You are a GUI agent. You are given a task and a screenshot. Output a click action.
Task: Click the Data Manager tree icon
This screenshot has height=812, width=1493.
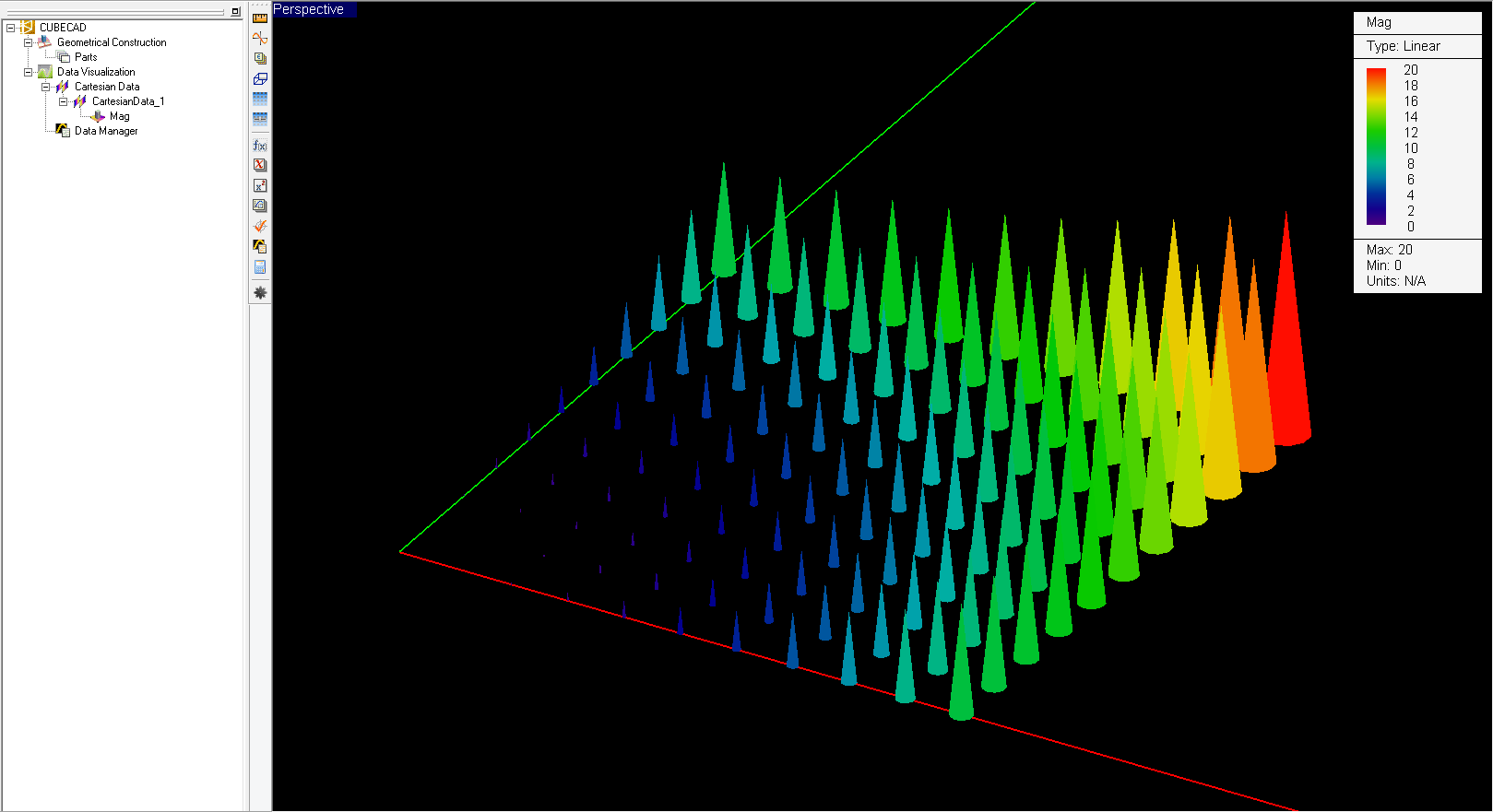click(62, 131)
